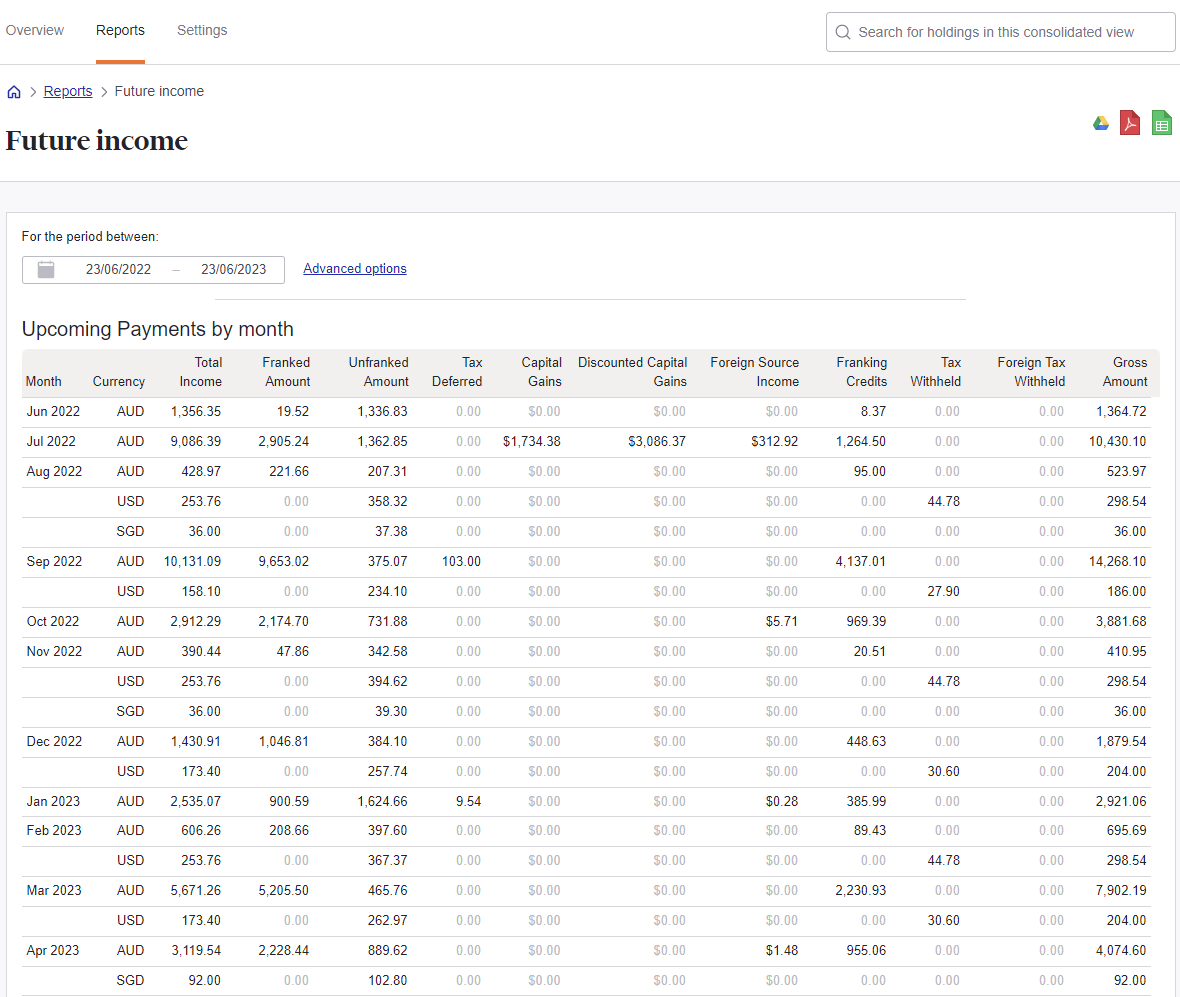This screenshot has height=997, width=1180.
Task: Open the calendar date picker icon
Action: [45, 269]
